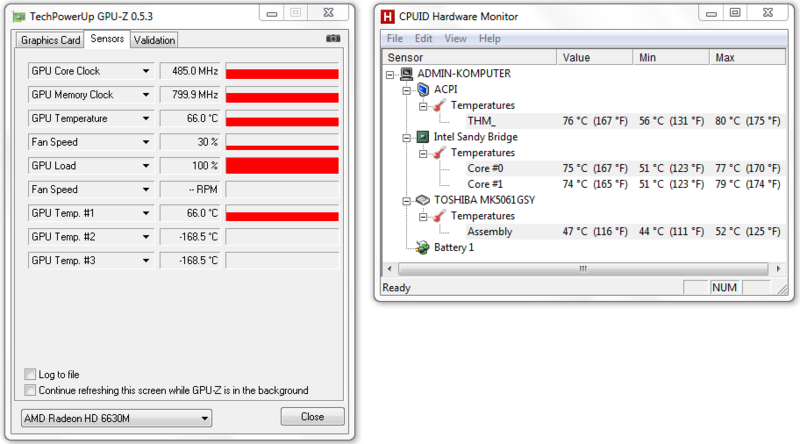Collapse Temperatures under Intel Sandy Bridge
The width and height of the screenshot is (800, 444).
click(x=423, y=154)
